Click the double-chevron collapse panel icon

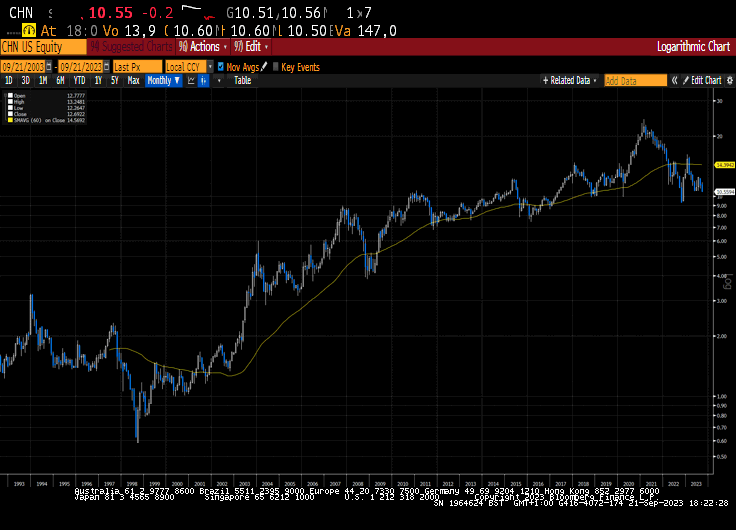tap(675, 81)
